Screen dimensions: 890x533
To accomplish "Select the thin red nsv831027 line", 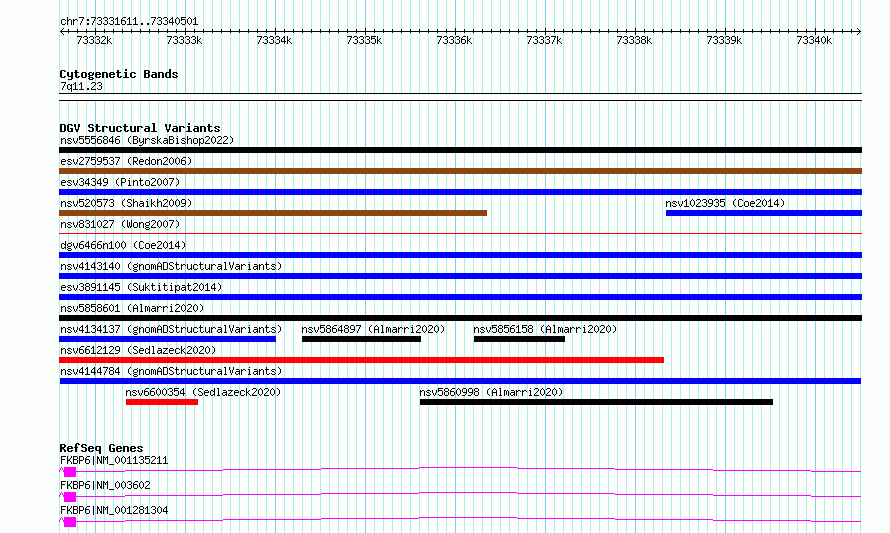I will pos(460,233).
